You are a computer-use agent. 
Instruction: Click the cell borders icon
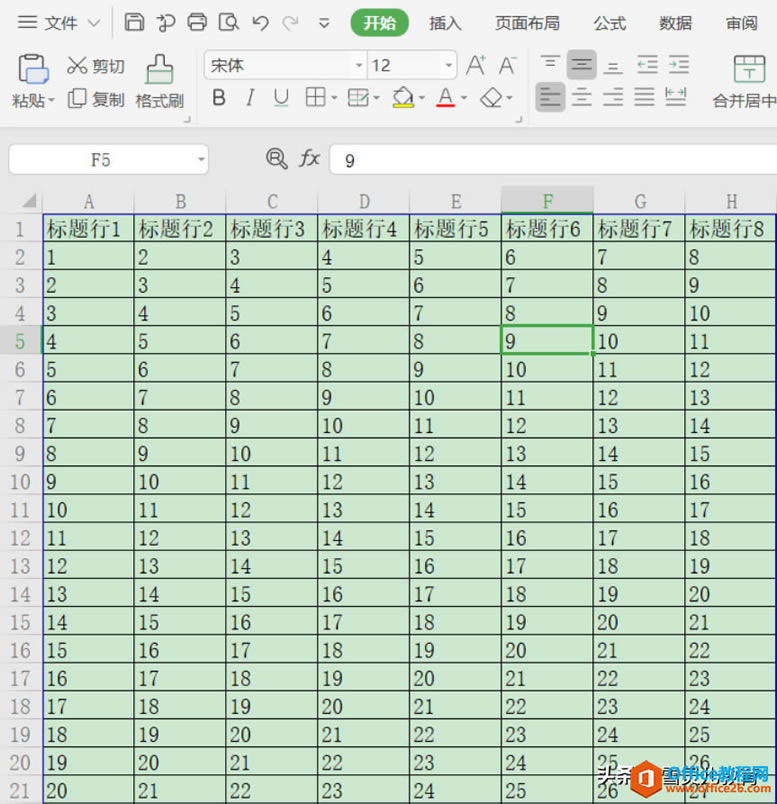tap(315, 97)
